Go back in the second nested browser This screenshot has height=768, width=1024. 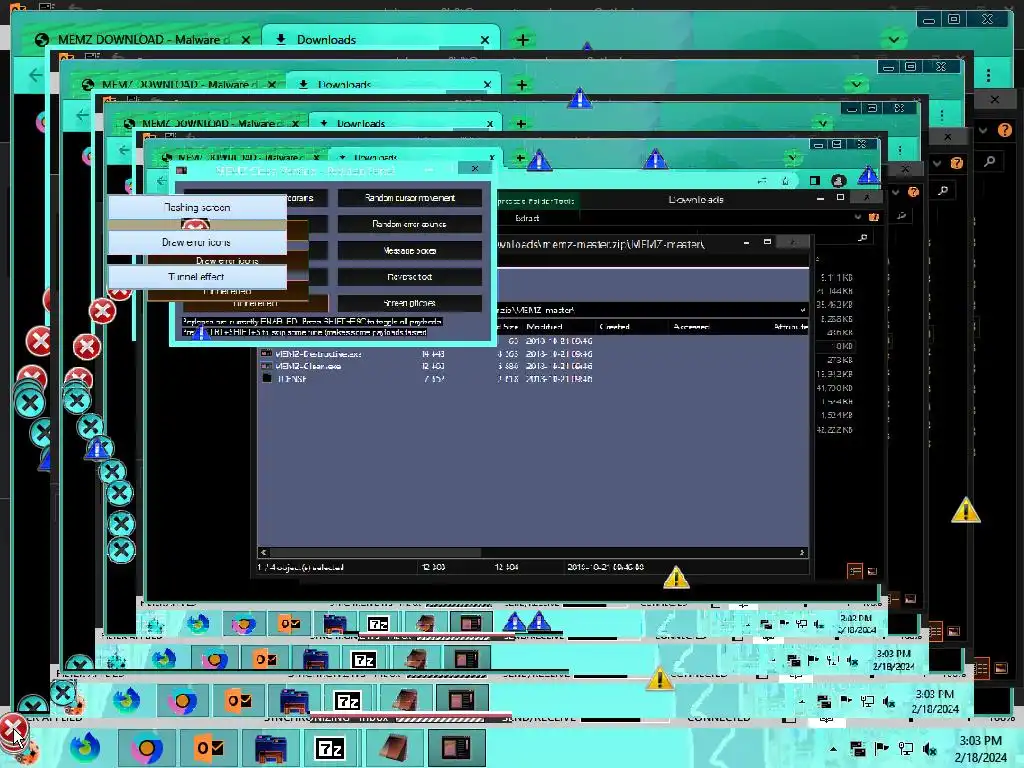82,116
